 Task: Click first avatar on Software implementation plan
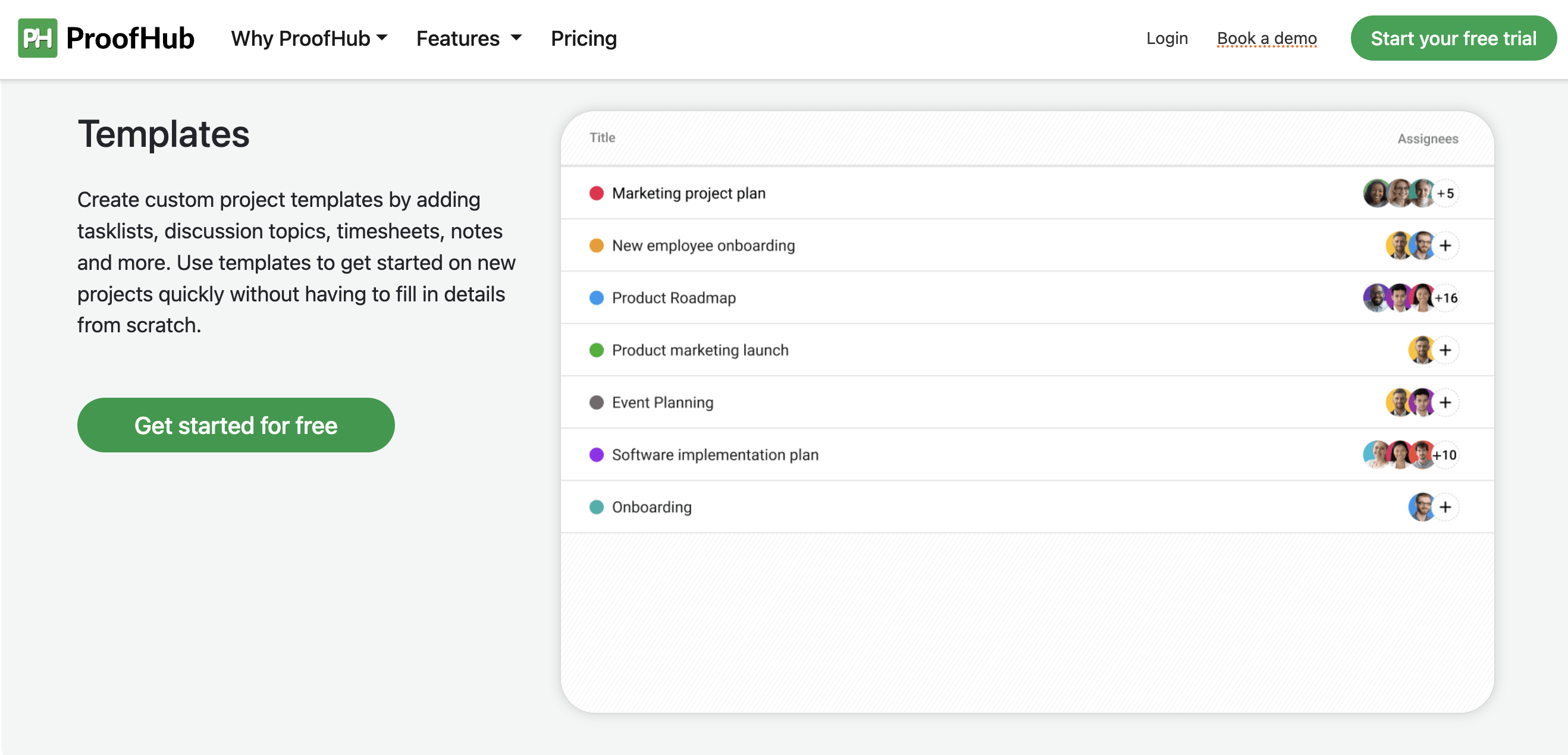pos(1376,455)
